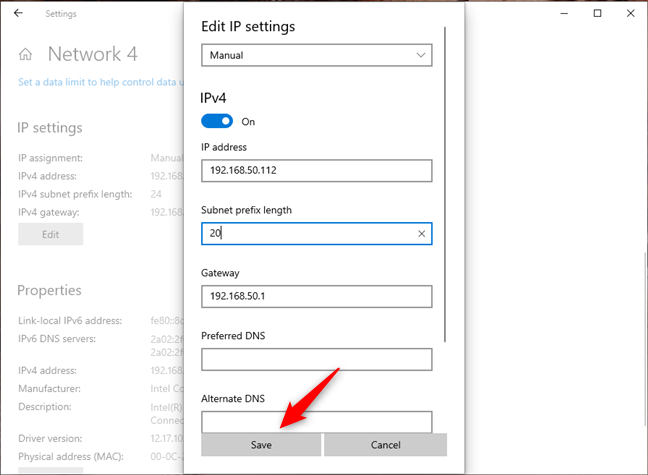Click the dropdown chevron next to Manual
648x475 pixels.
coord(420,56)
